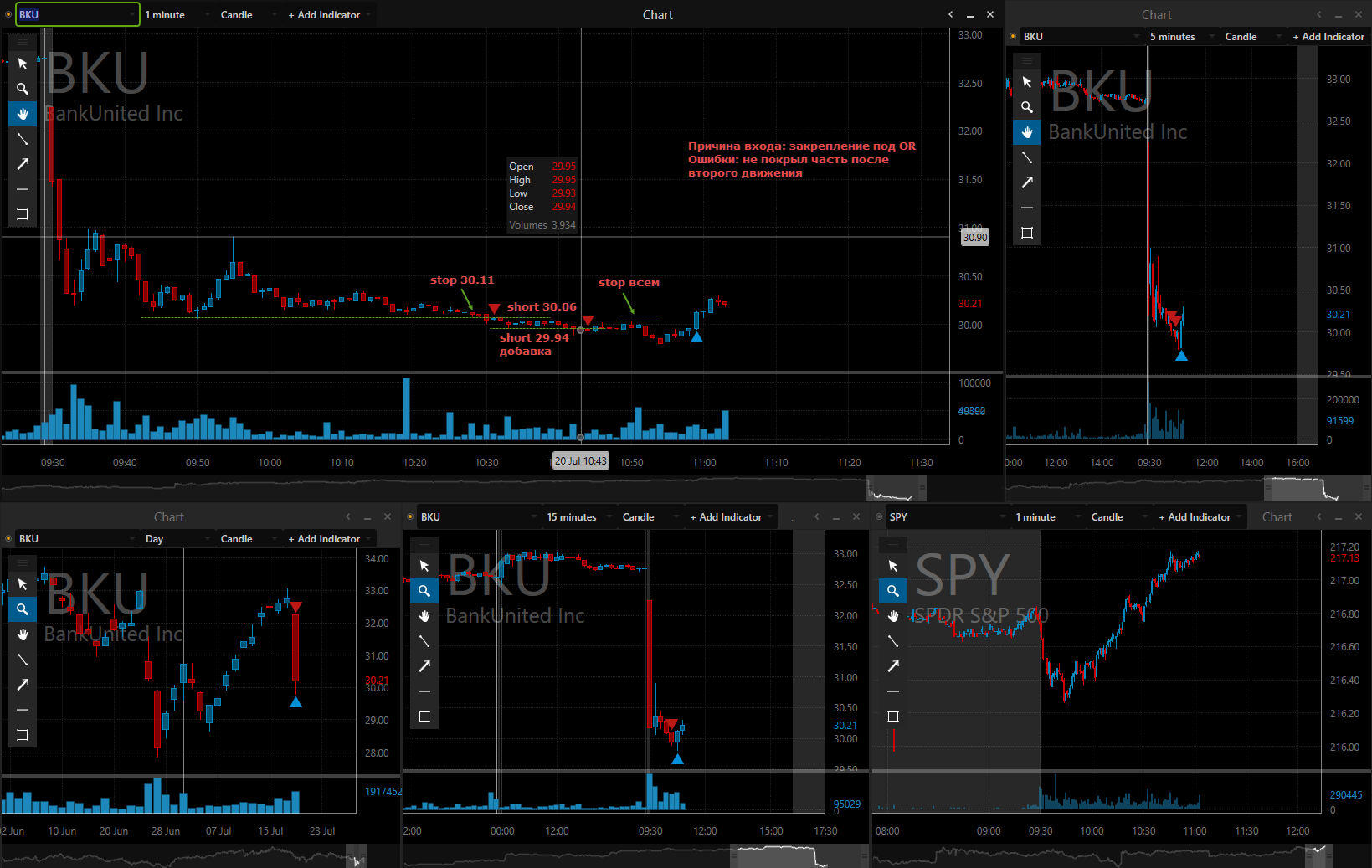The height and width of the screenshot is (868, 1372).
Task: Click the 20 Jul 10:43 time marker
Action: click(581, 461)
